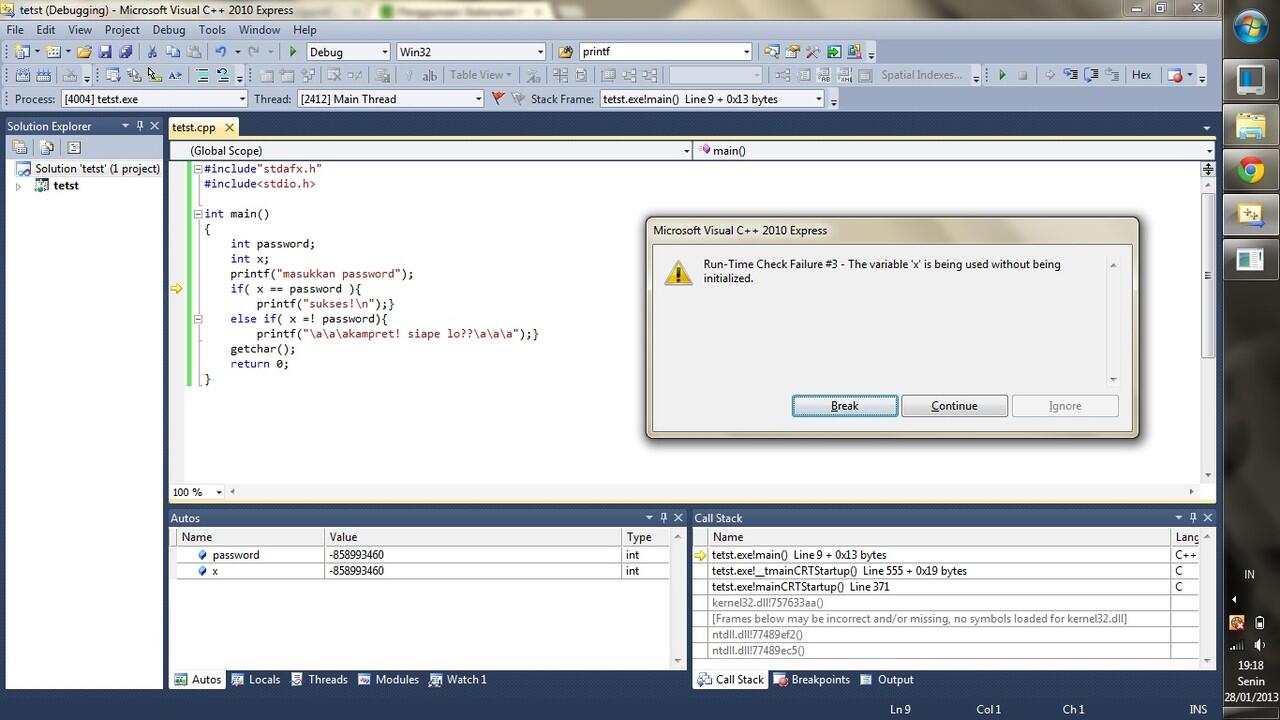Switch to the Threads tab

pyautogui.click(x=319, y=679)
